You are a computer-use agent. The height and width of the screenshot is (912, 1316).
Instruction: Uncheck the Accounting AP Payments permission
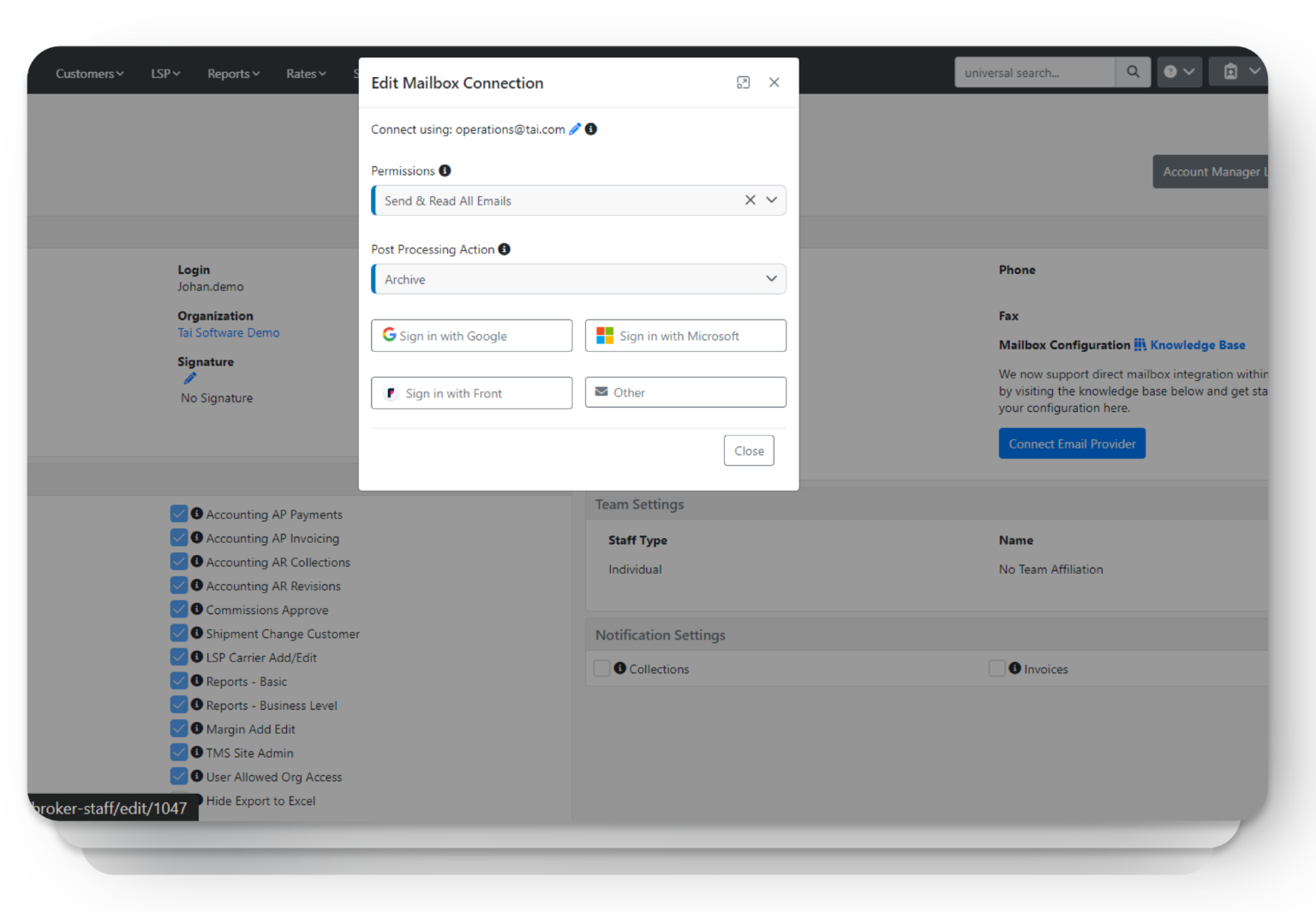[179, 513]
